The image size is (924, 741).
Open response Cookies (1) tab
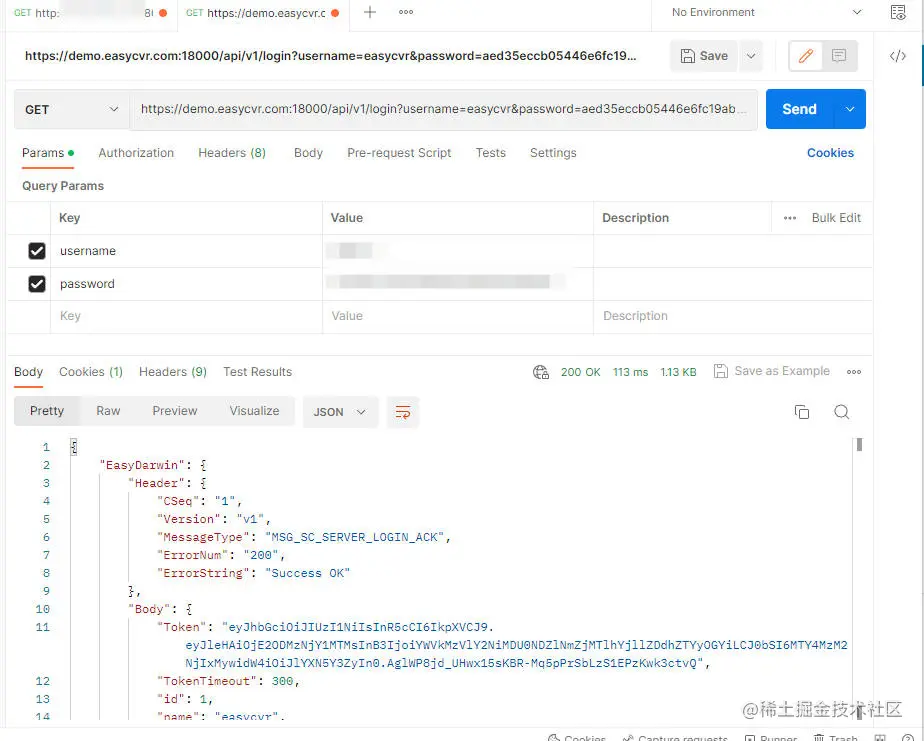tap(91, 372)
